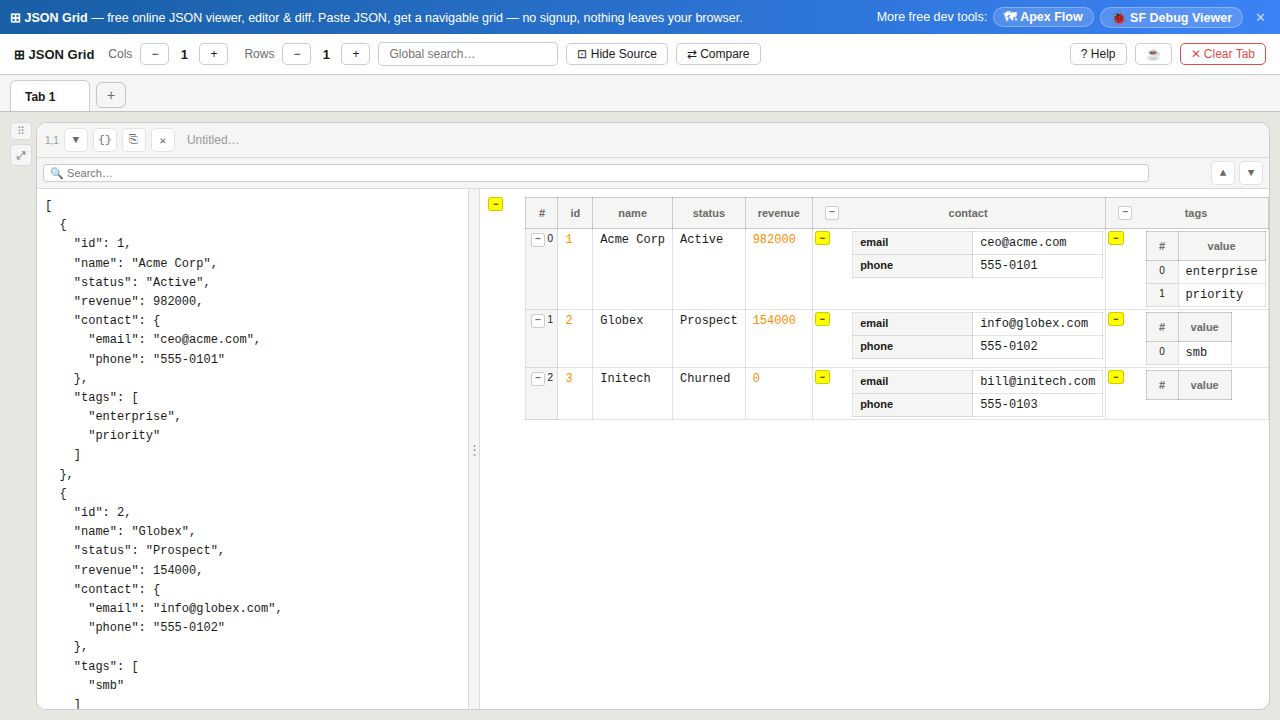Click the next match down-arrow button

[x=1251, y=173]
